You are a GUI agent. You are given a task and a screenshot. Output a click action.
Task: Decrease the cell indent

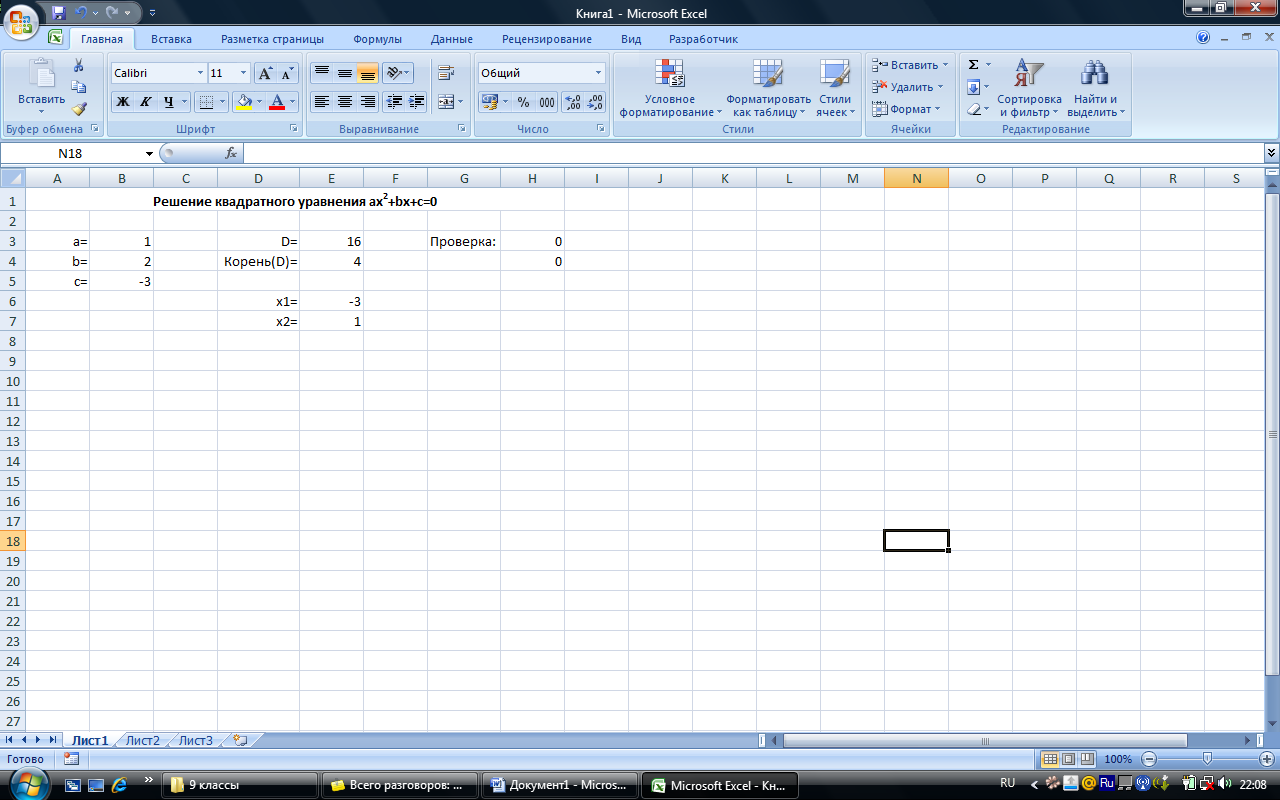(x=394, y=101)
